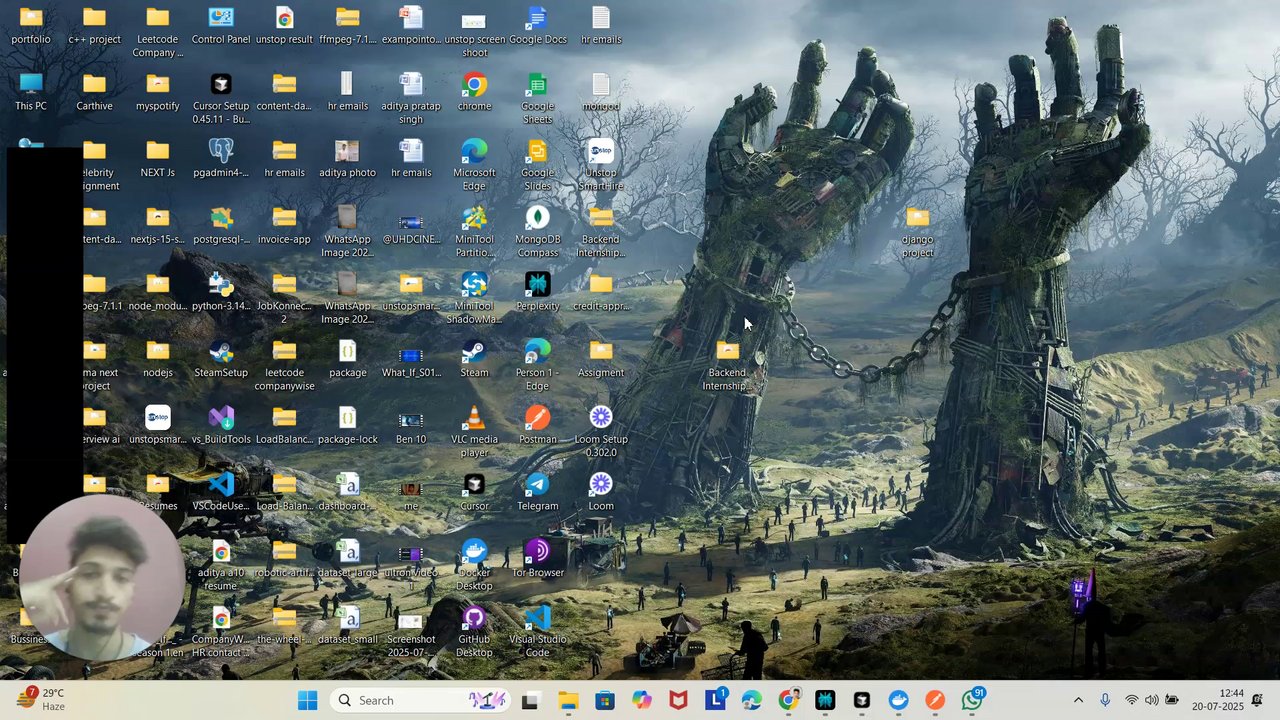Open the 29°C Haze weather widget
Image resolution: width=1280 pixels, height=720 pixels.
(x=40, y=699)
